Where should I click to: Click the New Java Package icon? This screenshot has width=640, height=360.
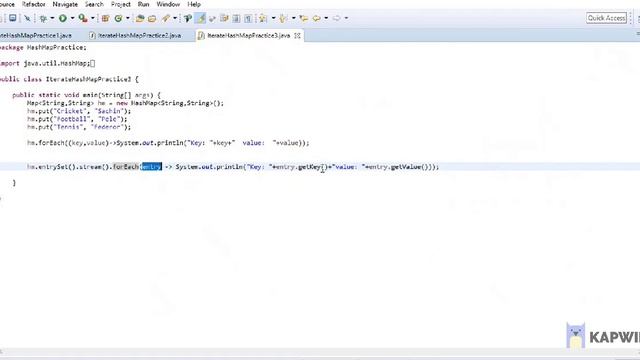click(x=105, y=18)
